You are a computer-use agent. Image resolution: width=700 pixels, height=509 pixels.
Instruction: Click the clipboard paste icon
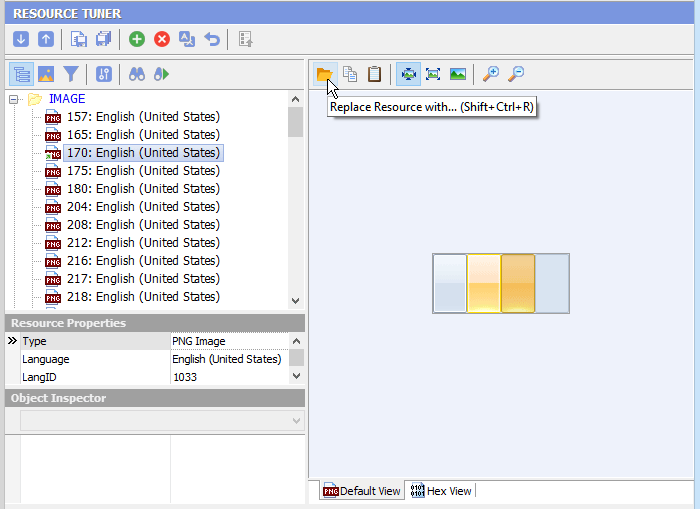coord(375,74)
